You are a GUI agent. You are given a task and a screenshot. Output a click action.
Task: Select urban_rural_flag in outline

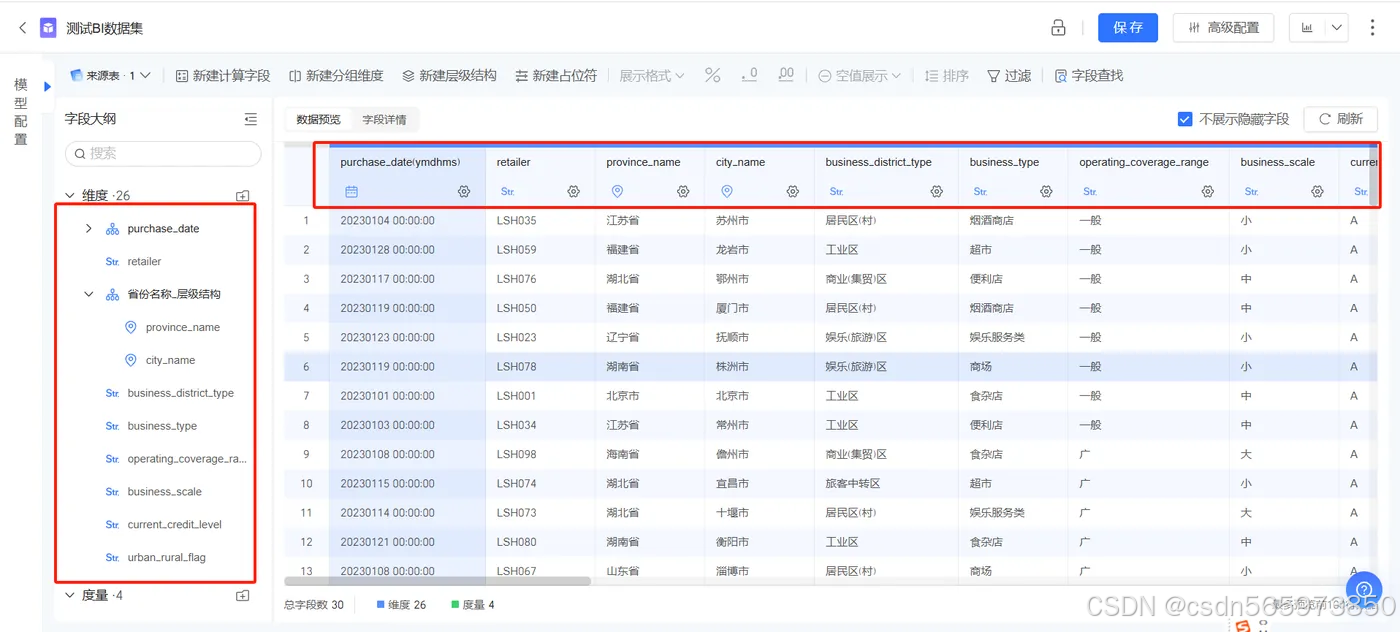coord(166,558)
